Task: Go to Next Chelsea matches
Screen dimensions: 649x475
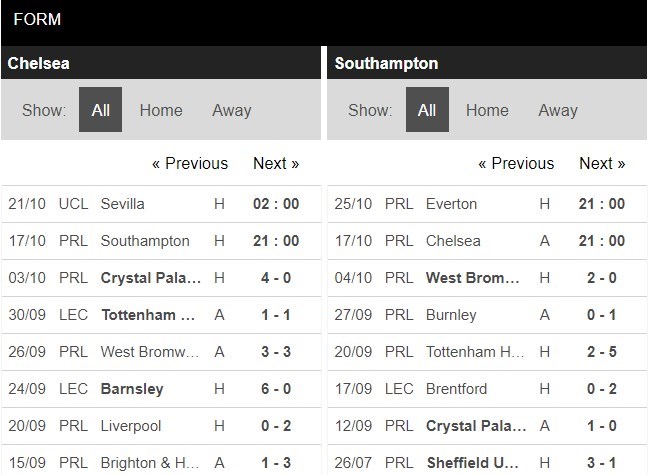Action: 276,163
